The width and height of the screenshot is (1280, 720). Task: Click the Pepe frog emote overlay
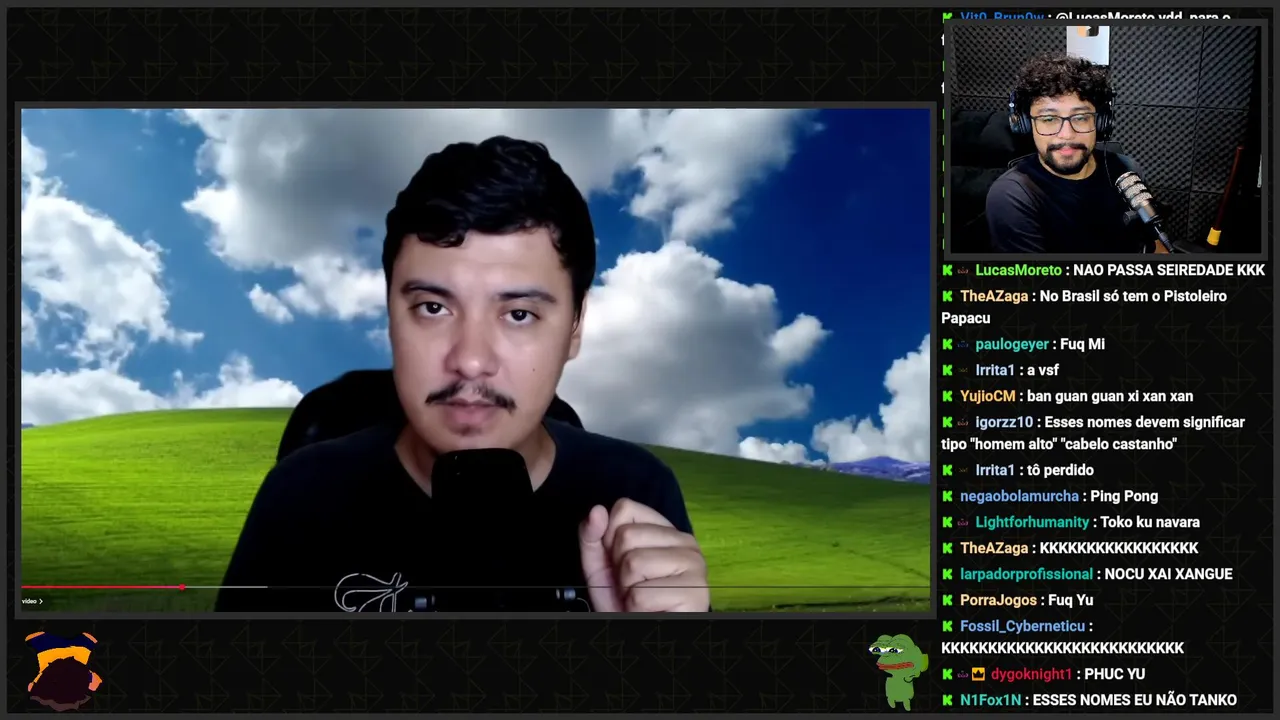click(898, 670)
